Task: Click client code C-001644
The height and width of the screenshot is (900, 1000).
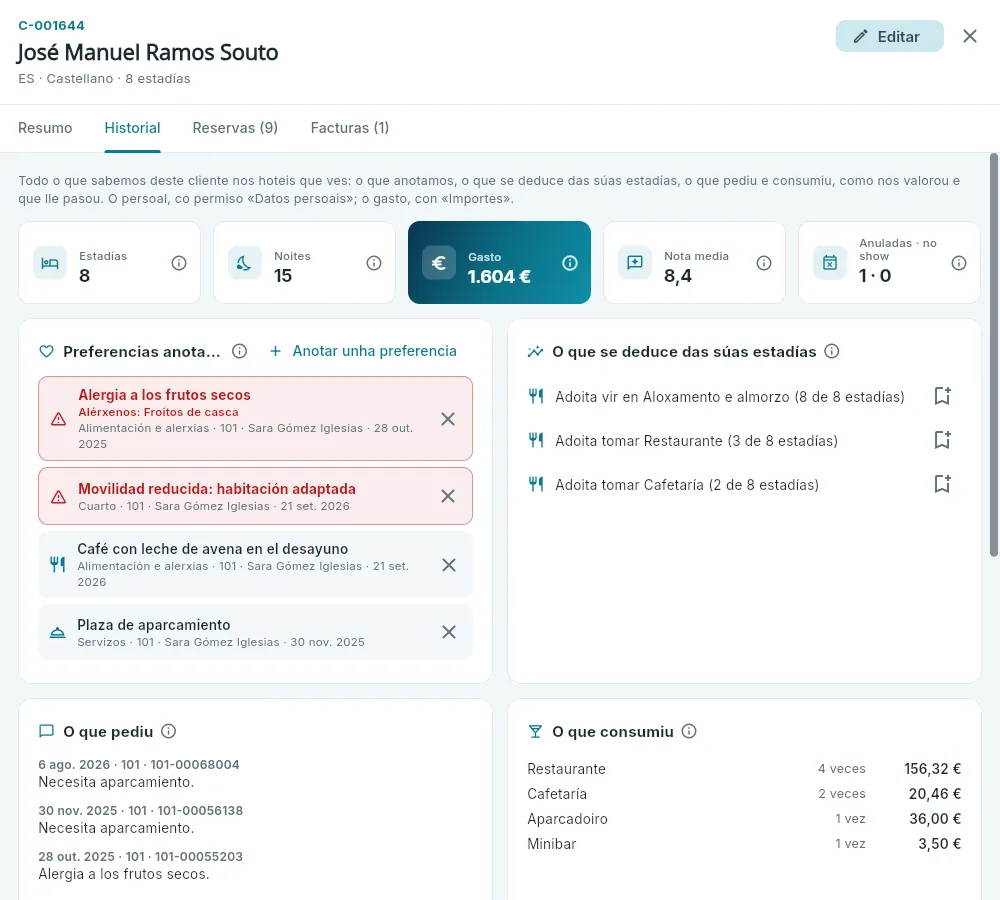Action: [51, 26]
